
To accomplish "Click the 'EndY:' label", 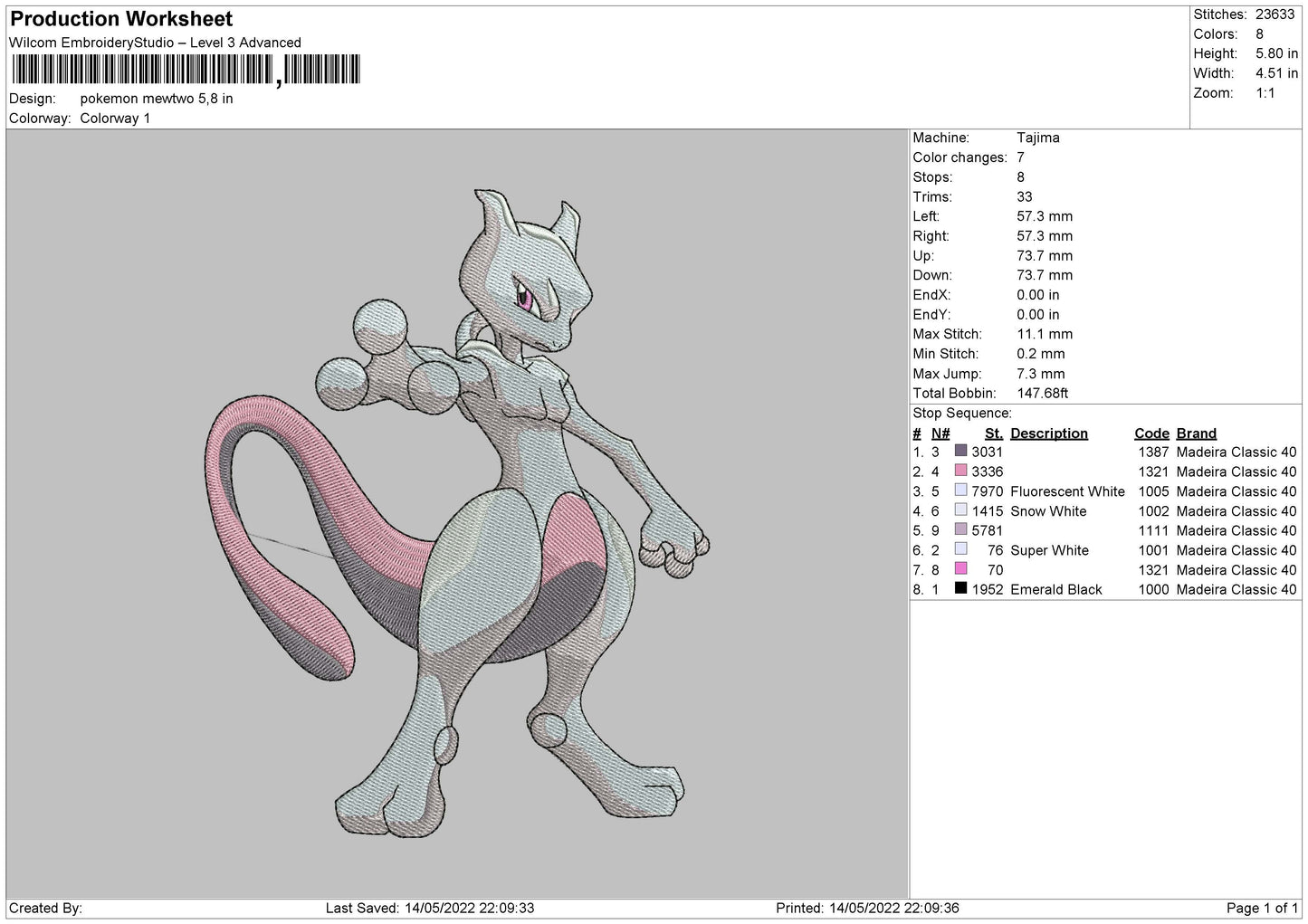I will (x=931, y=315).
